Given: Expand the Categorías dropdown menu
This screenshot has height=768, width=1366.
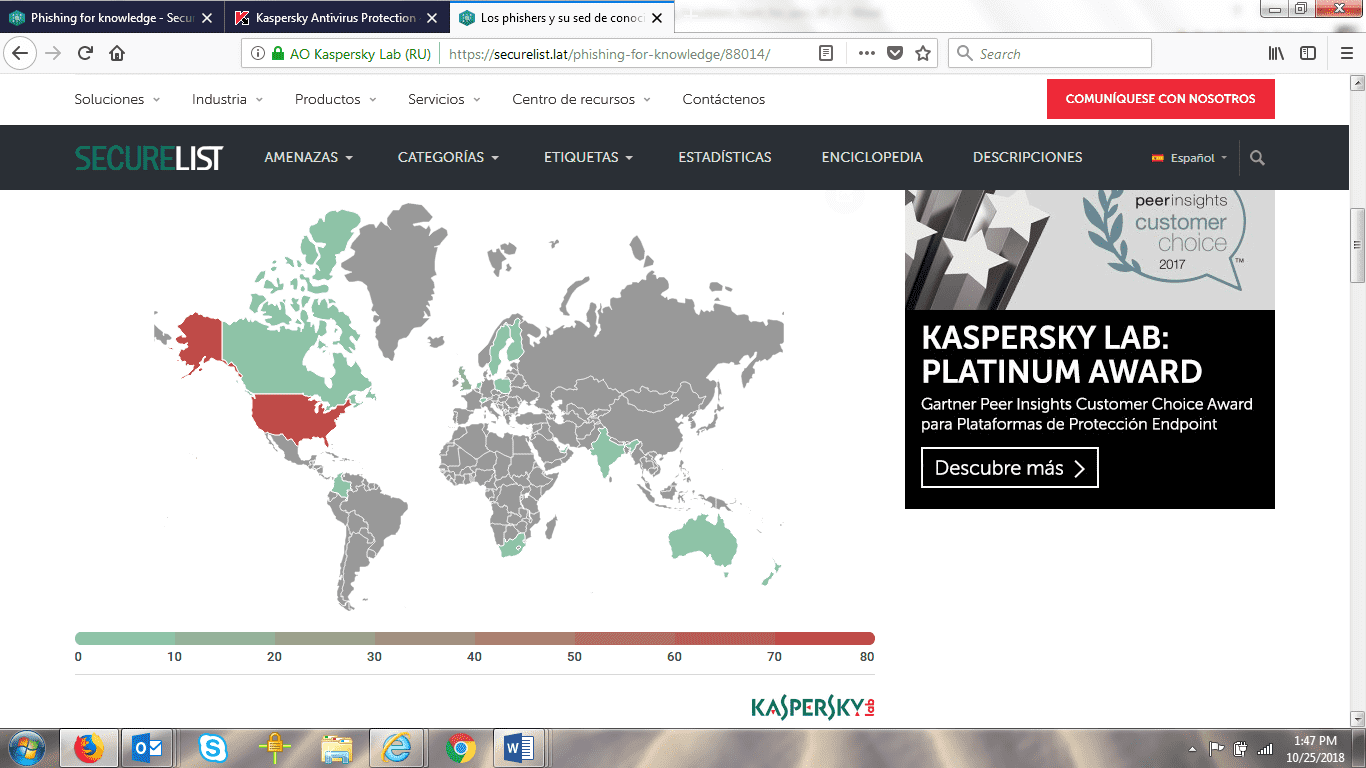Looking at the screenshot, I should click(x=447, y=158).
